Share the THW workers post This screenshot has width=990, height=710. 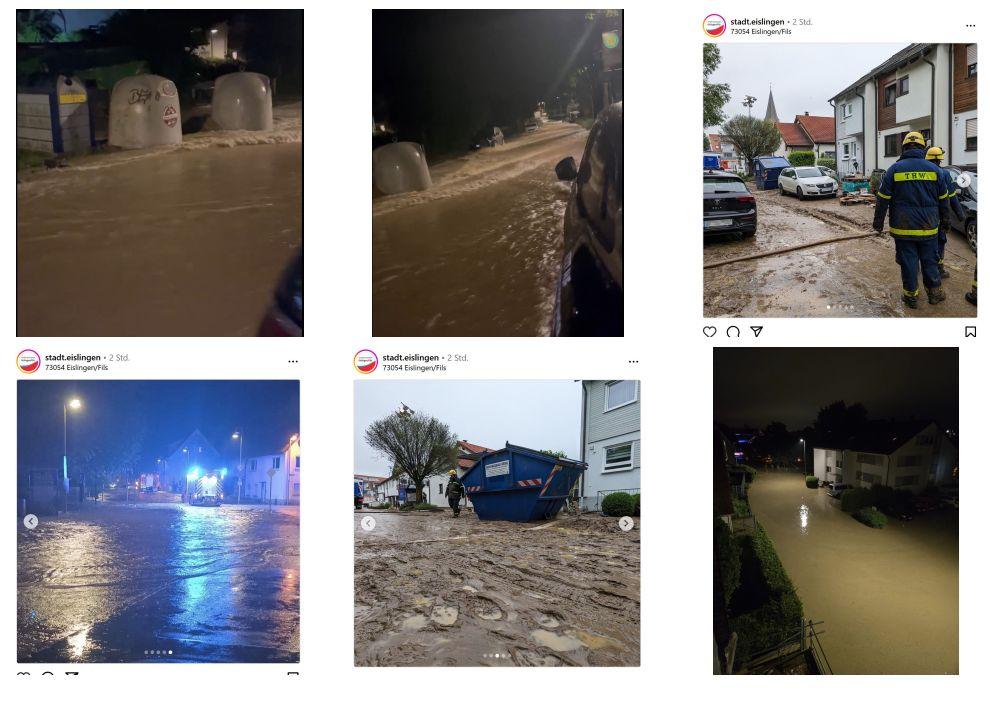pyautogui.click(x=756, y=332)
